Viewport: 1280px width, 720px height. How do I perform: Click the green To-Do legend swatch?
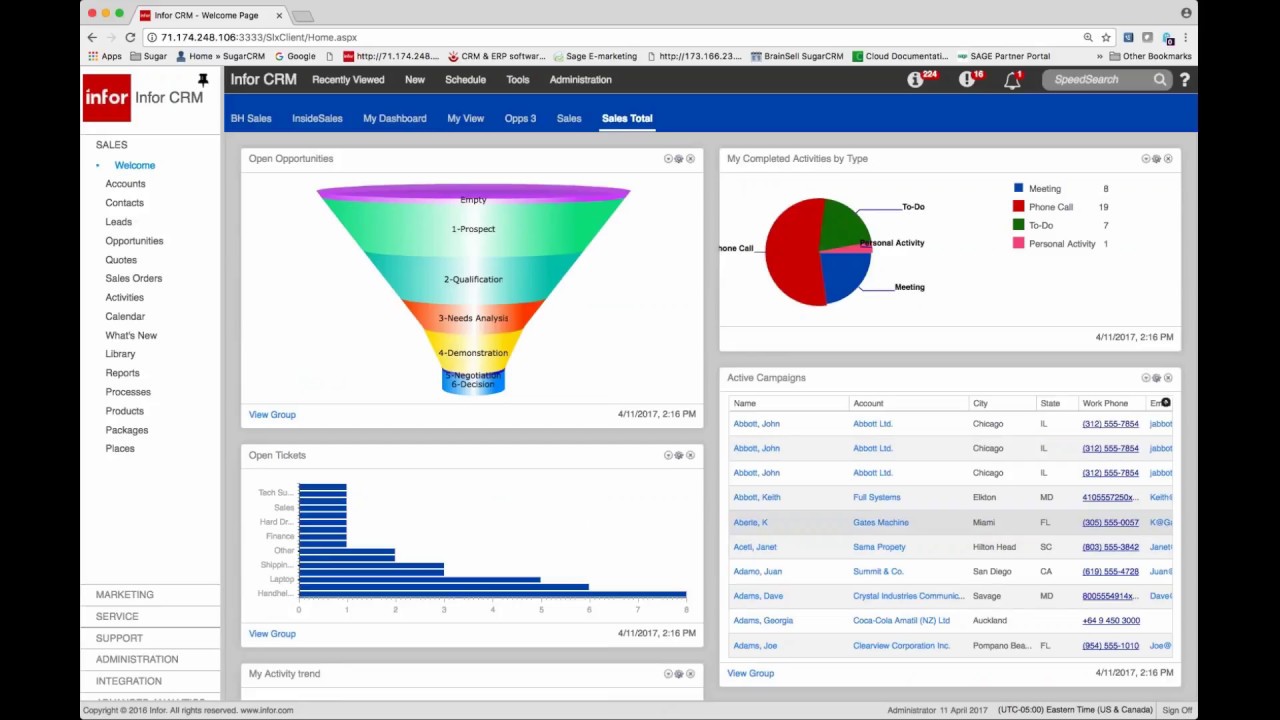click(1018, 225)
